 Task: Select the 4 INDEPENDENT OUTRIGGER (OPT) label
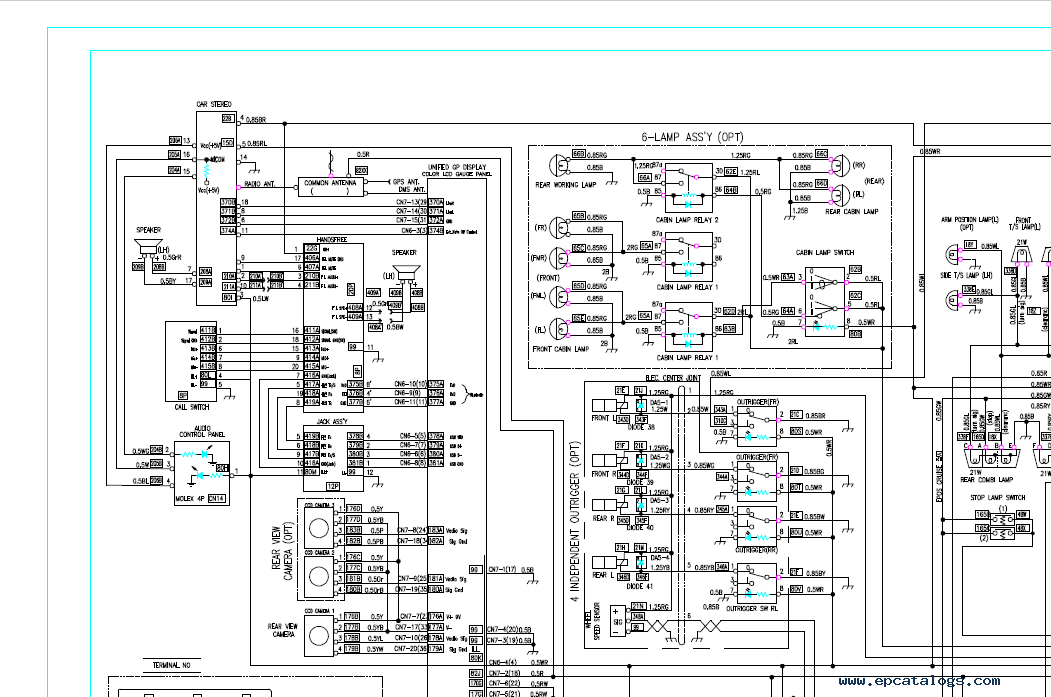[574, 521]
